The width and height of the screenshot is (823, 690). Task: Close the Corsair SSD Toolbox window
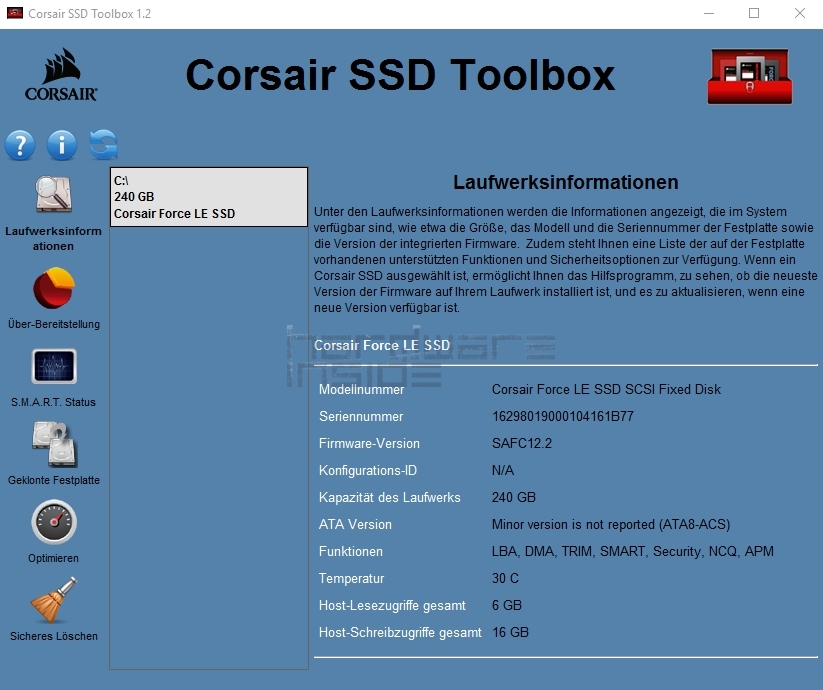pyautogui.click(x=799, y=13)
